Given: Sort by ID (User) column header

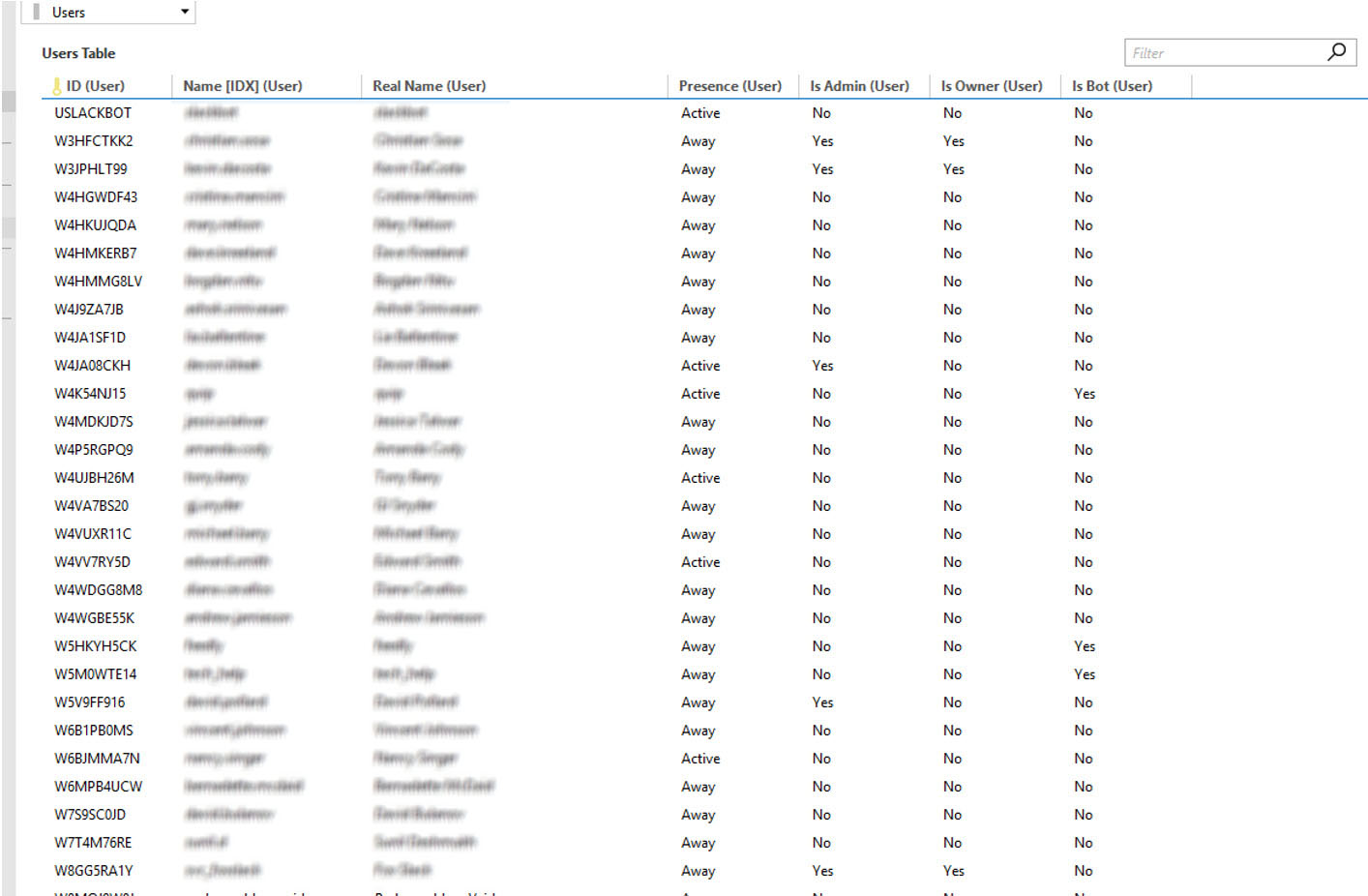Looking at the screenshot, I should [x=95, y=86].
